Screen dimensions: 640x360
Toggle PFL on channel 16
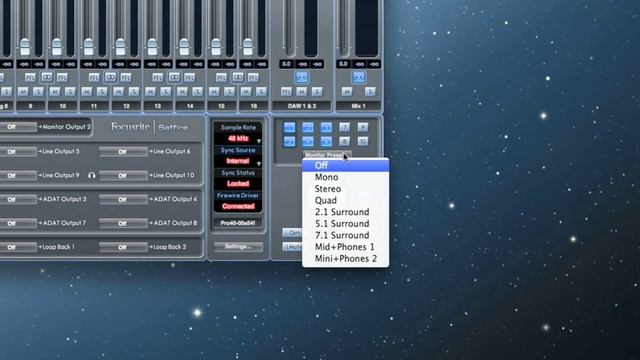[x=253, y=78]
